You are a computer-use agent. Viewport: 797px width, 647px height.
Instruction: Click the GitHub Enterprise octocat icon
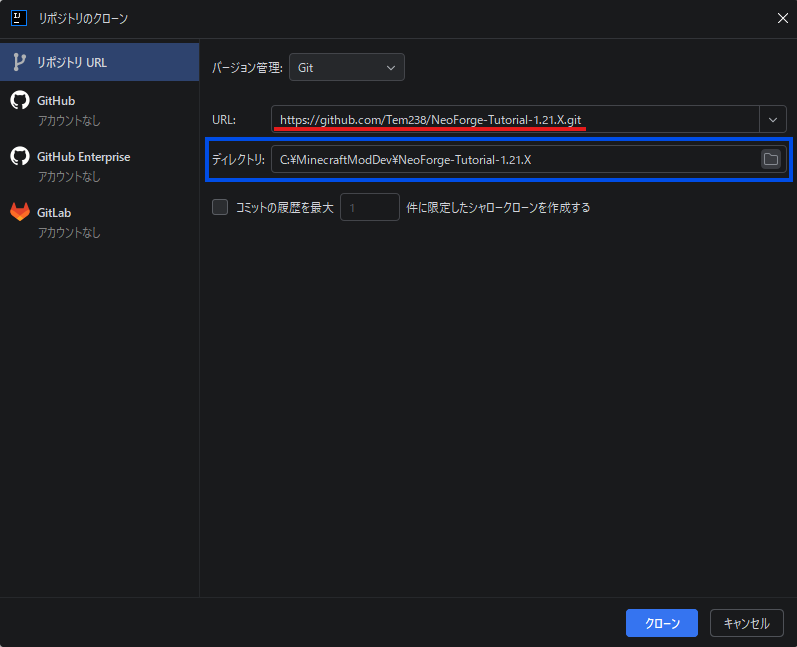(x=19, y=156)
